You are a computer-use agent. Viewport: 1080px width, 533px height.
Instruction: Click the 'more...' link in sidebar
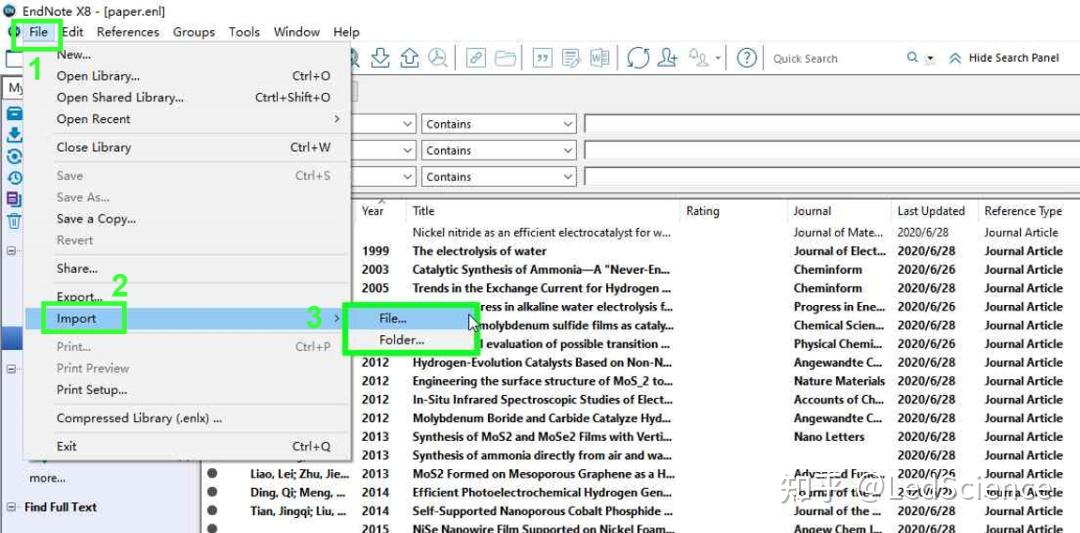tap(48, 478)
